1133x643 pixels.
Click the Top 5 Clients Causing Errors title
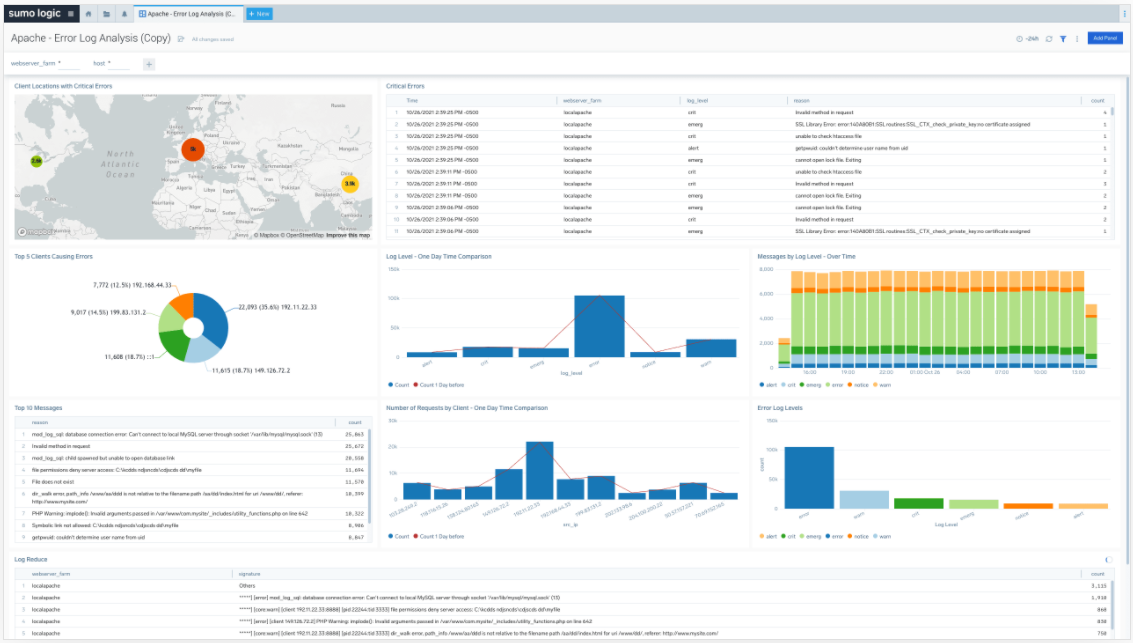tap(53, 256)
